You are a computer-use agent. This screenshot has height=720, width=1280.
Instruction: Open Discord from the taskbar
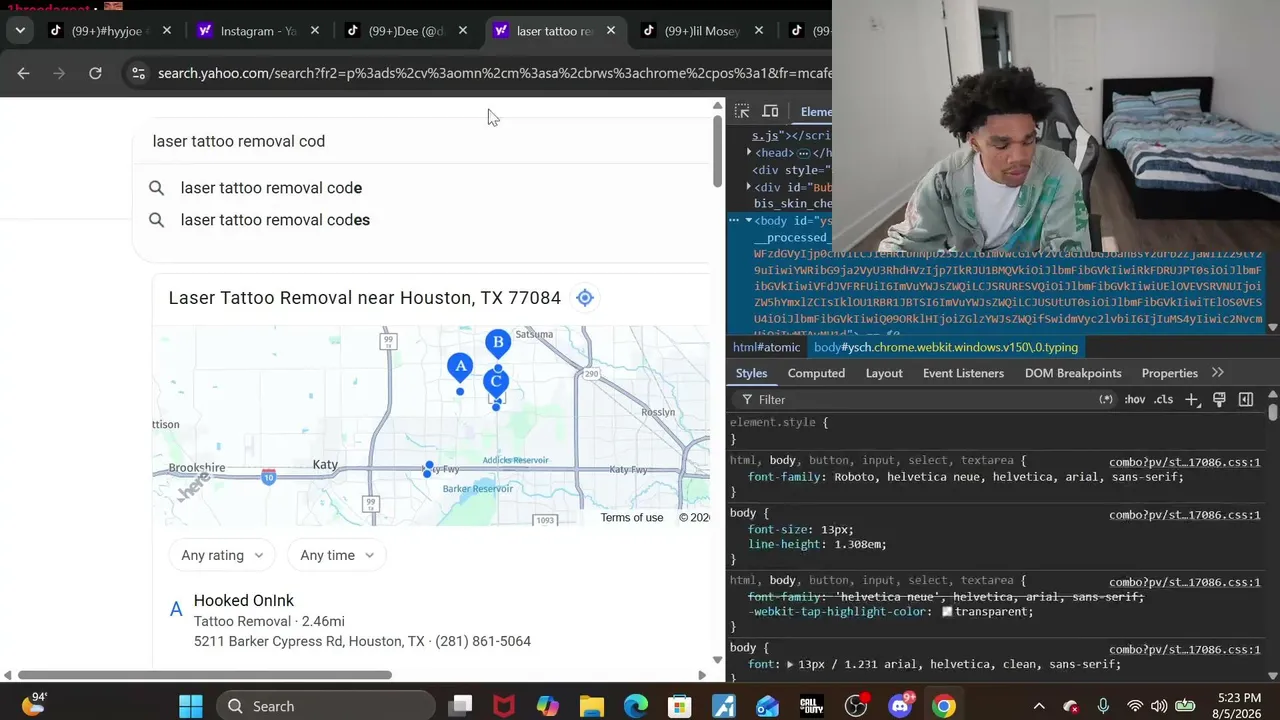900,706
